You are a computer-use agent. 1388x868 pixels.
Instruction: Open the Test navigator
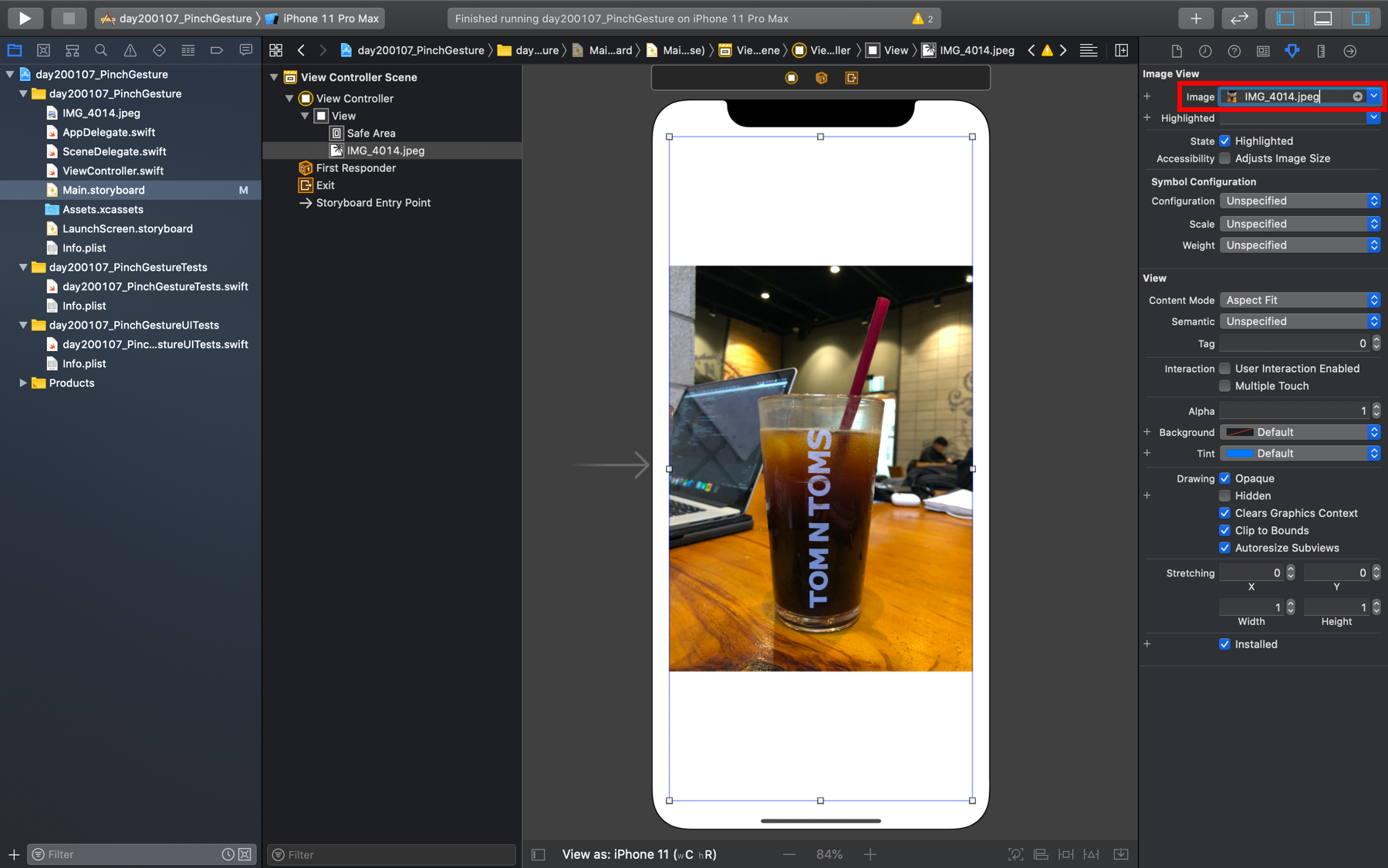[x=159, y=50]
